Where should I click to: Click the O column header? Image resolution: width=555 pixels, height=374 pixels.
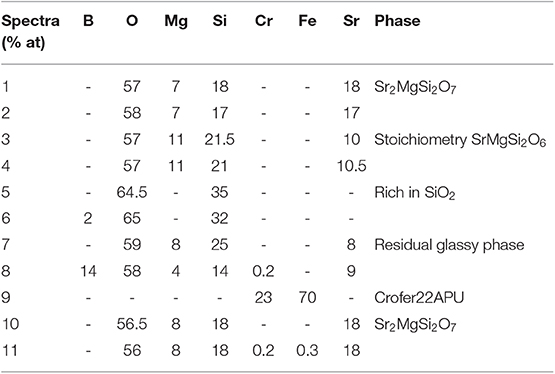[132, 21]
